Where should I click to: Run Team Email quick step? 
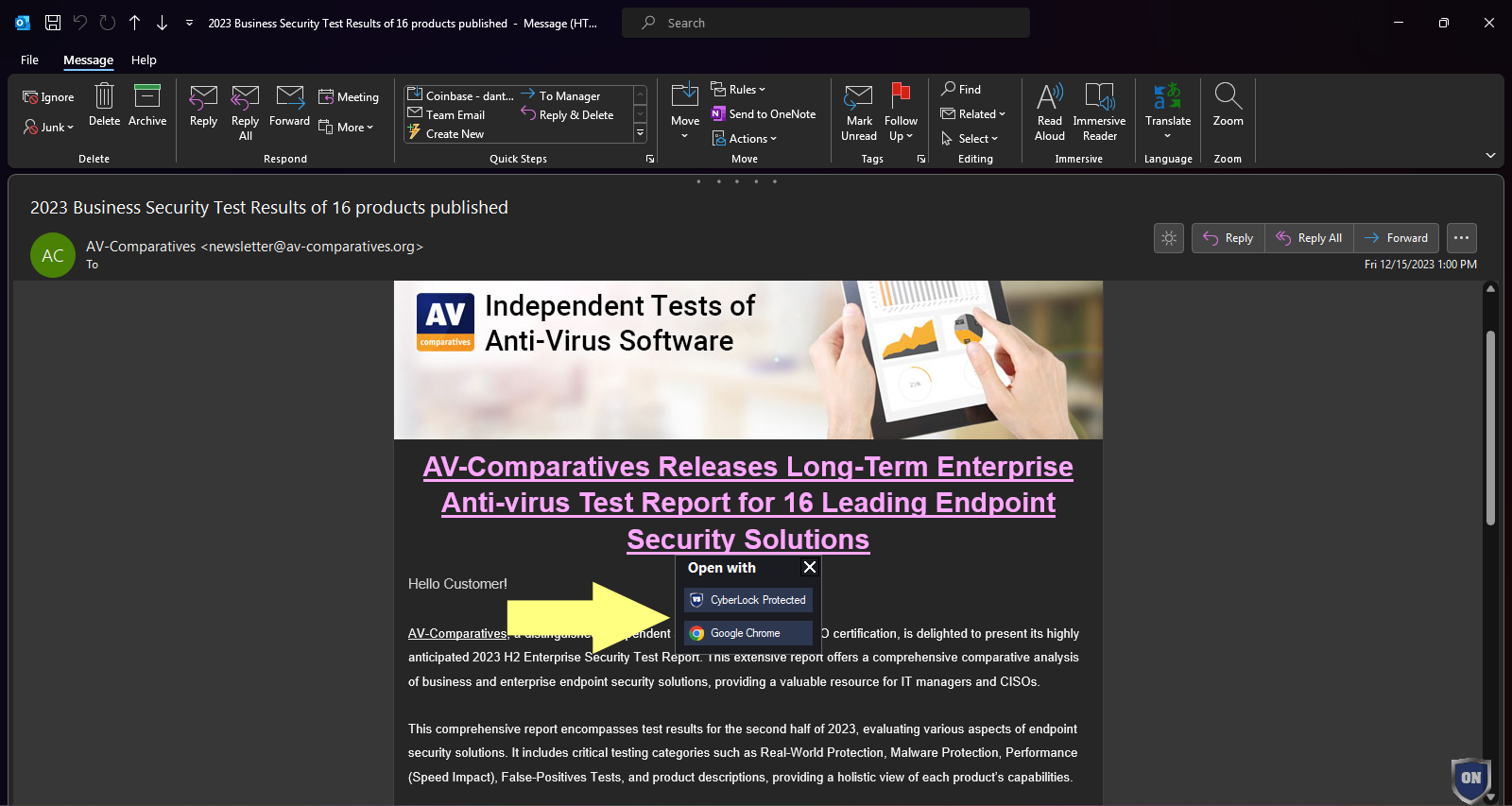[446, 115]
